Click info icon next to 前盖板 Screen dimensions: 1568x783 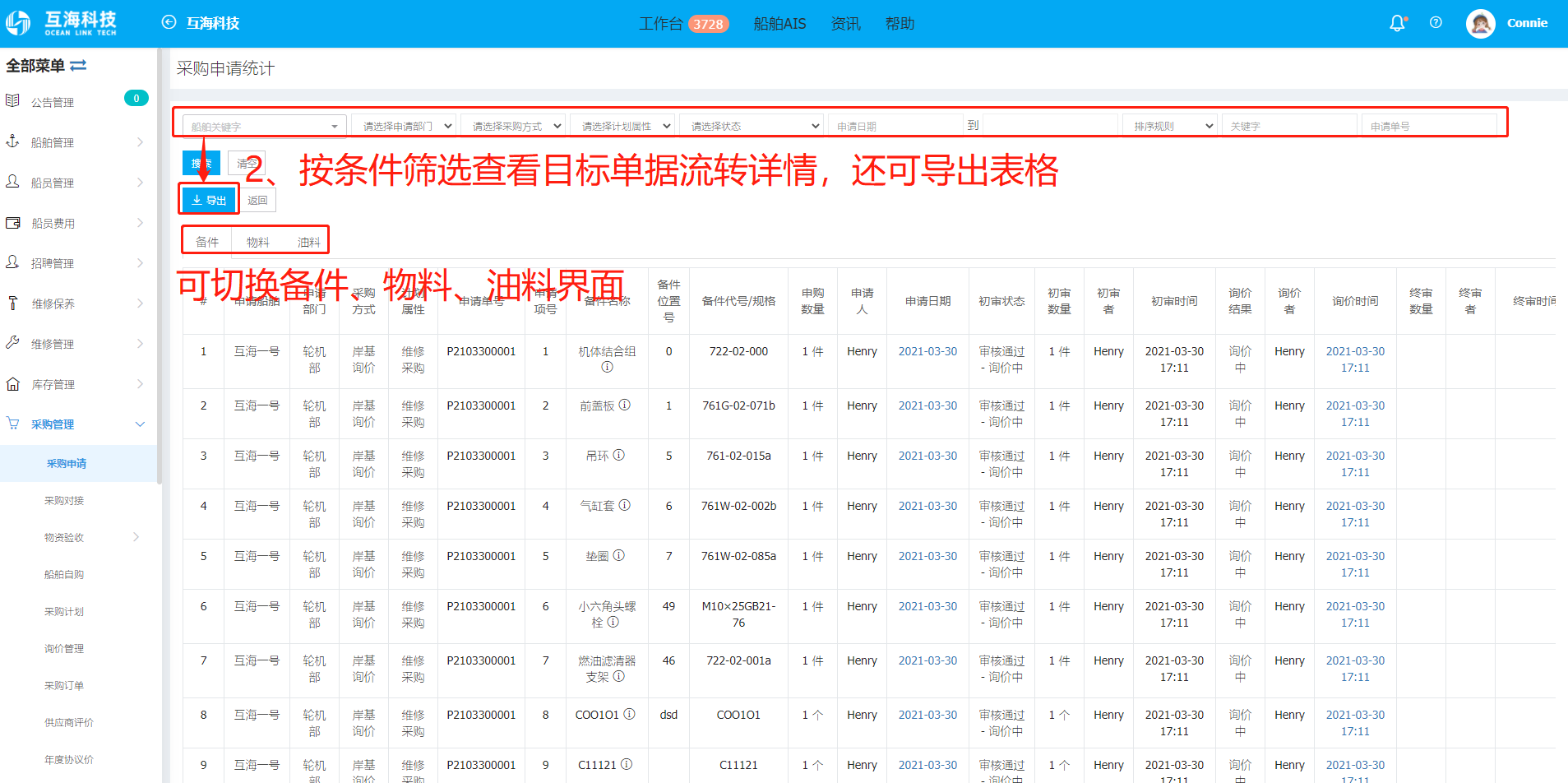tap(625, 405)
